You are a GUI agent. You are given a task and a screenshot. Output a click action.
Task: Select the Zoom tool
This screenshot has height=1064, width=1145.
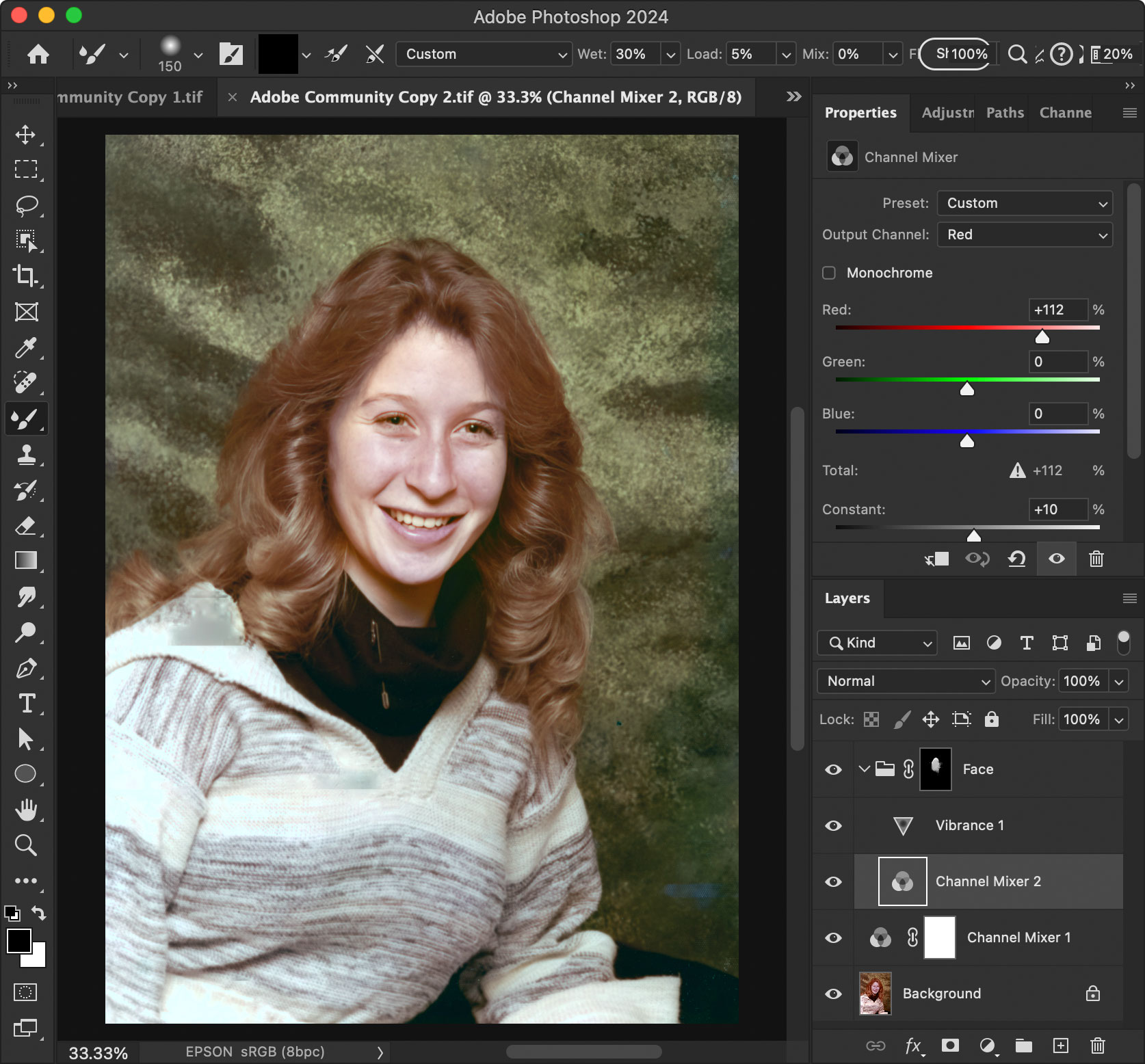[x=25, y=846]
